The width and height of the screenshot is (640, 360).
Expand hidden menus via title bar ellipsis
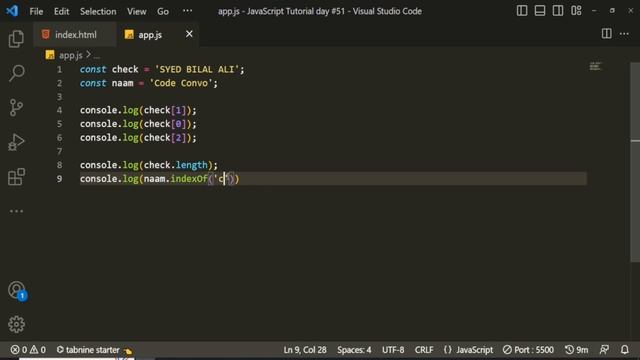point(187,11)
